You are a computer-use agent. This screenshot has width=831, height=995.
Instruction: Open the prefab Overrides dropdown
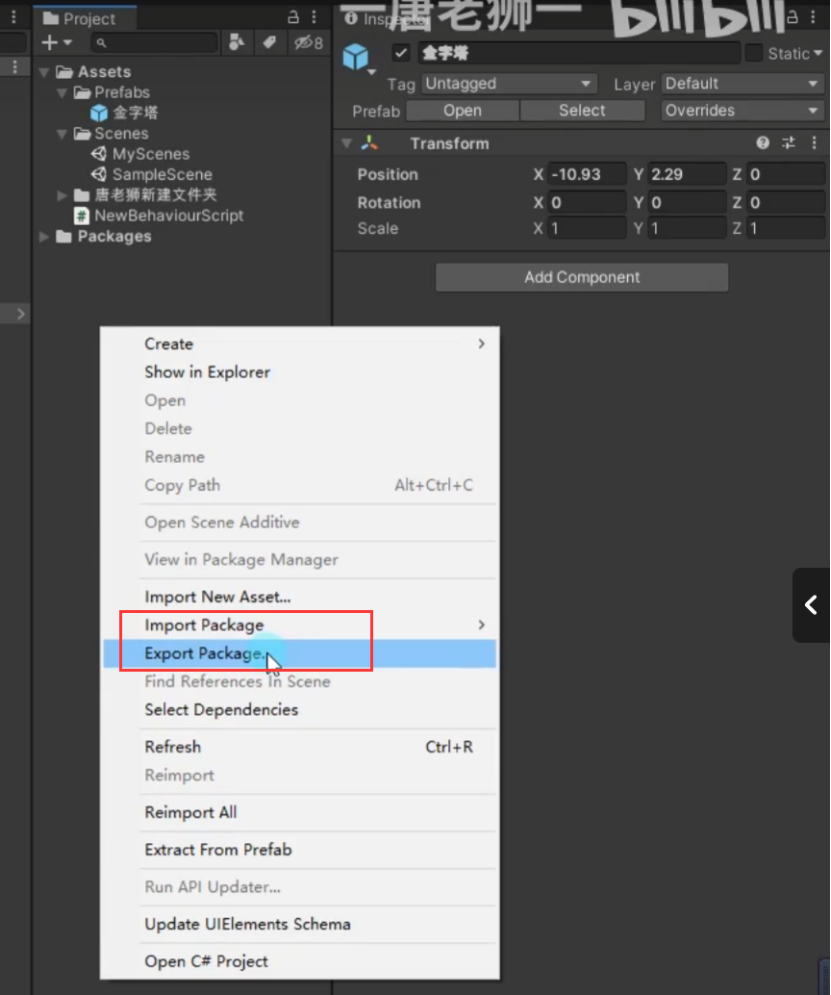click(x=743, y=110)
